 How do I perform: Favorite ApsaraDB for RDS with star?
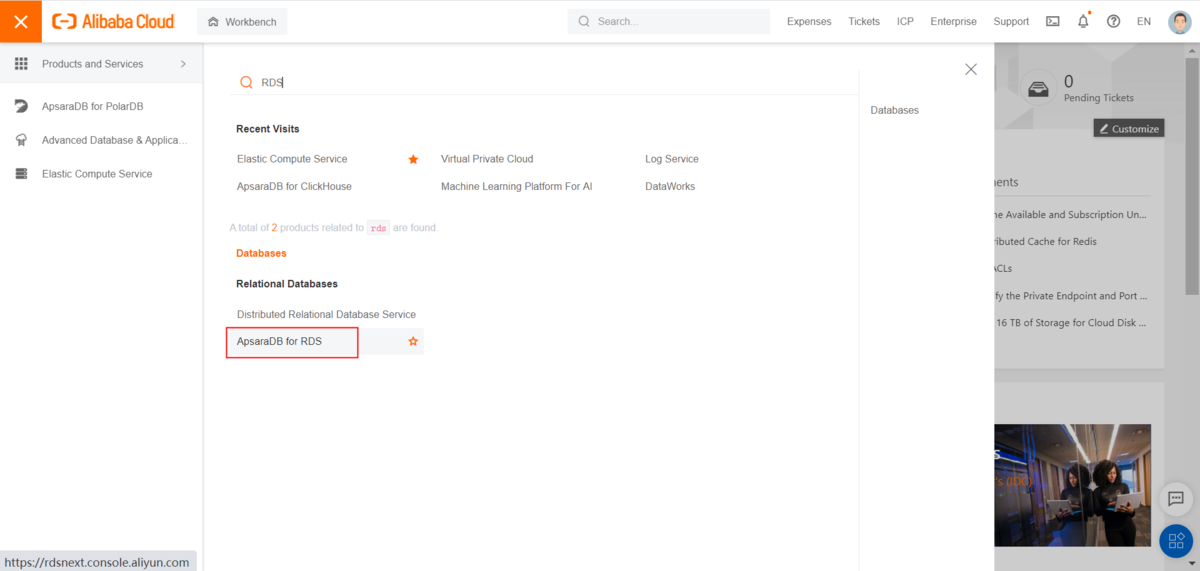click(x=413, y=342)
